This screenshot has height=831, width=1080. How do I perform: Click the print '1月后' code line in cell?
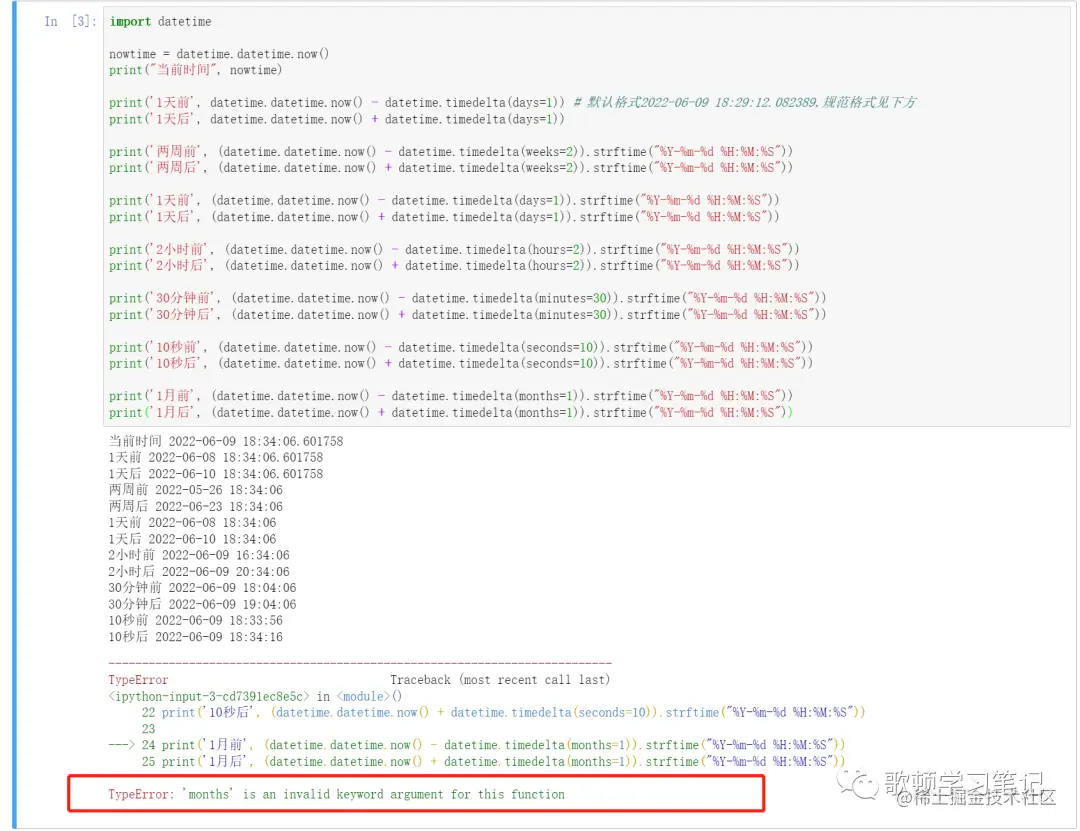451,412
